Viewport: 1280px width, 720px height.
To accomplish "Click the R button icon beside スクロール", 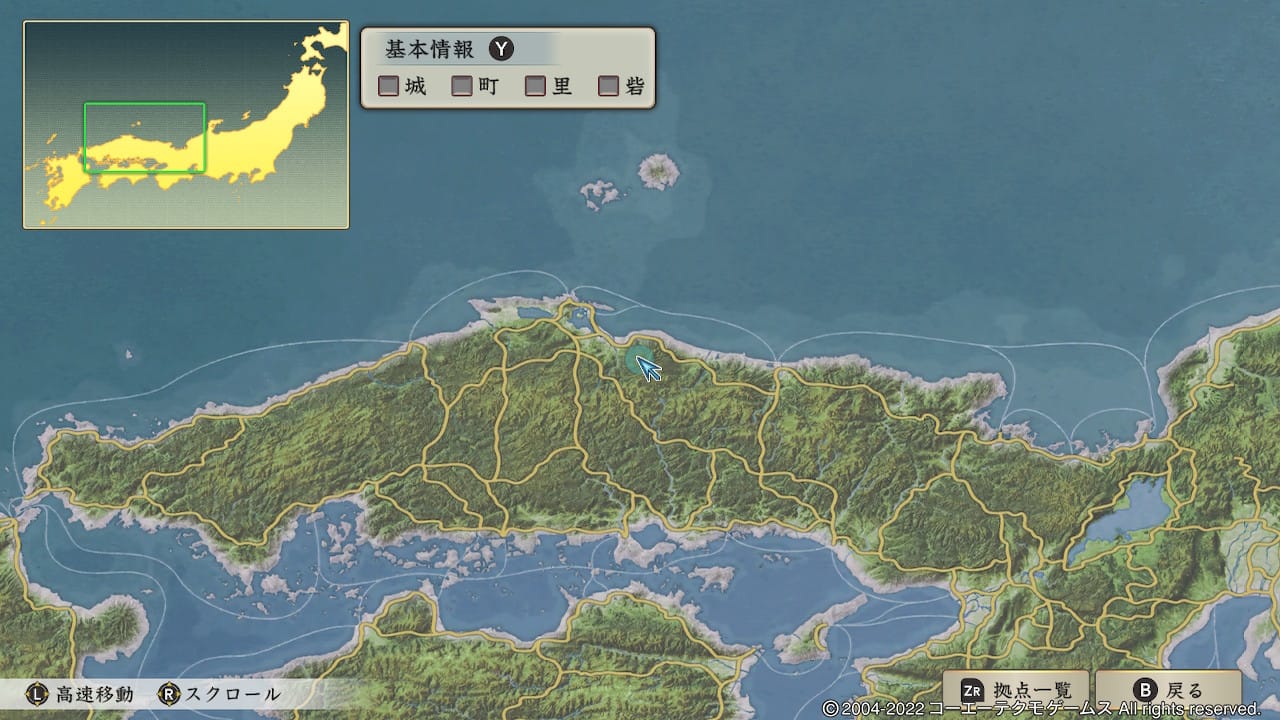I will [x=168, y=690].
